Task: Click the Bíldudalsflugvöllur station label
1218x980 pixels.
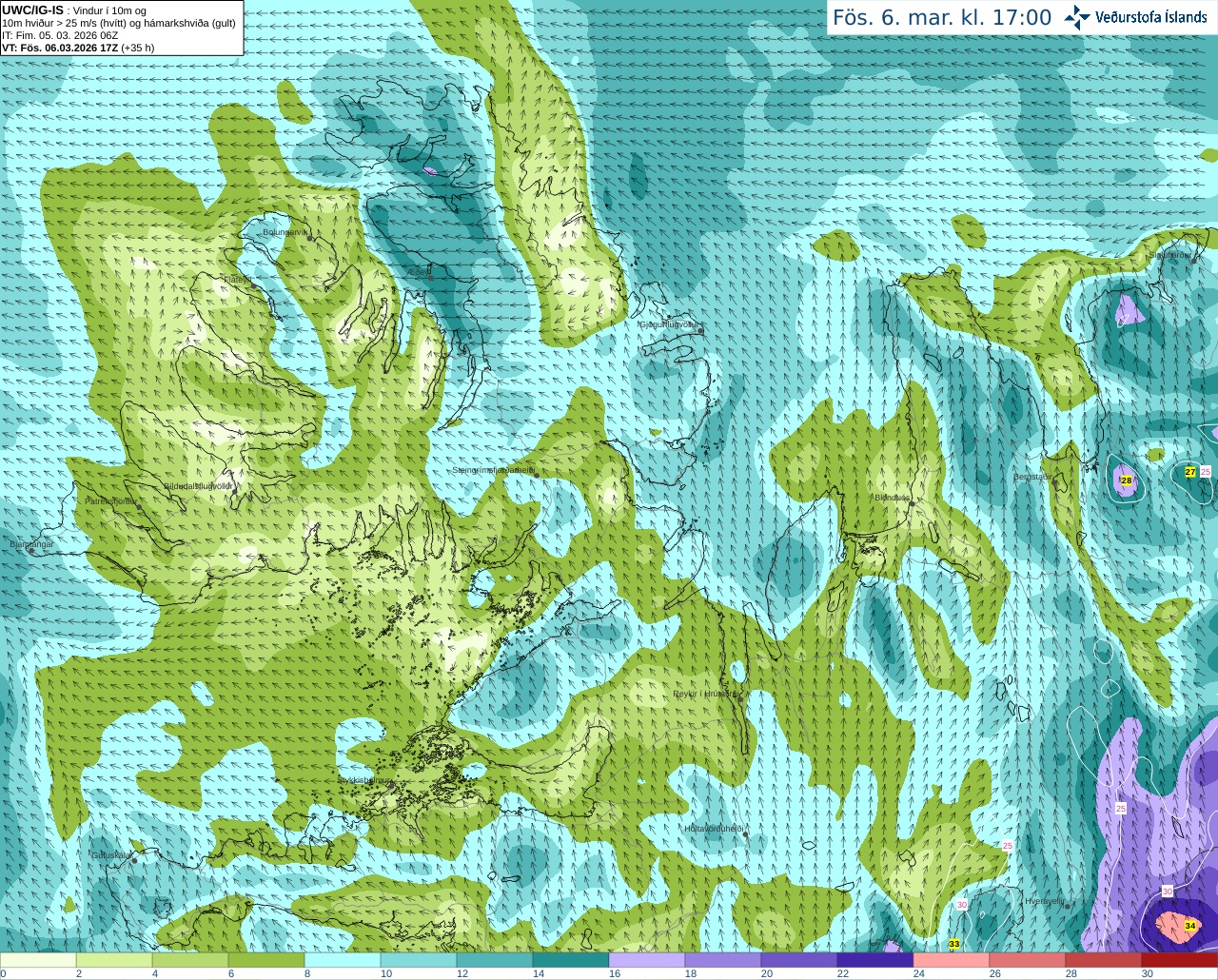Action: (198, 485)
